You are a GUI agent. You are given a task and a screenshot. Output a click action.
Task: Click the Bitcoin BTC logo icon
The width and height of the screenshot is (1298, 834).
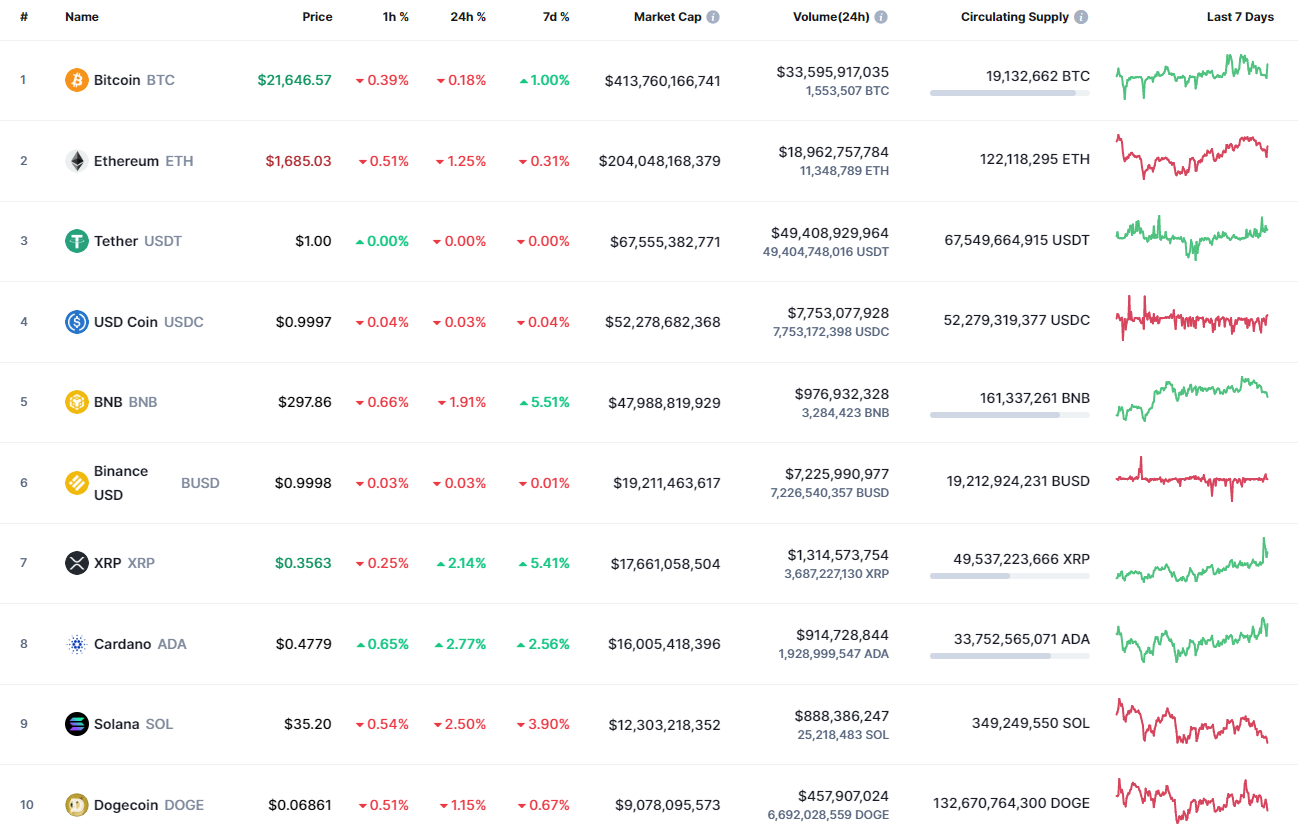point(76,80)
